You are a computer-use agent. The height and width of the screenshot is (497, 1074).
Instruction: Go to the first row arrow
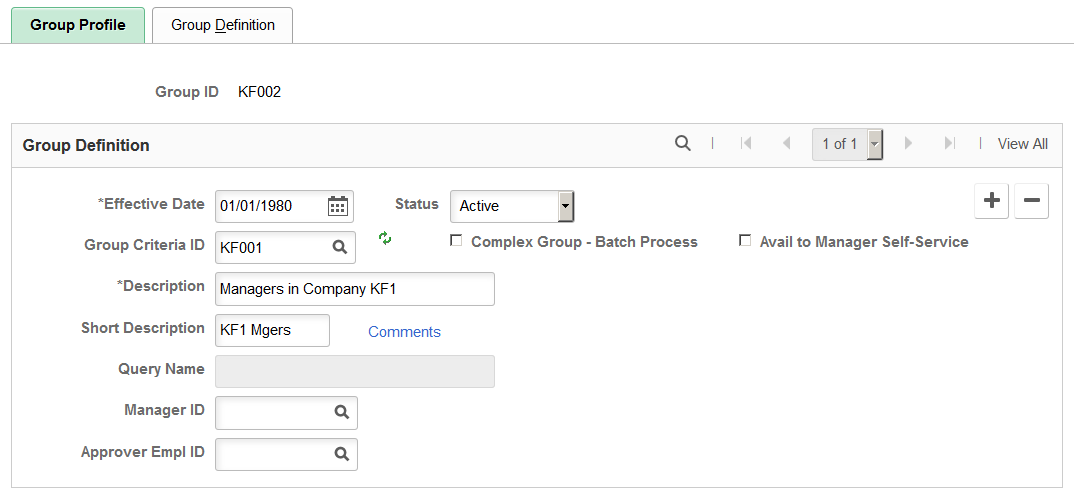point(746,143)
